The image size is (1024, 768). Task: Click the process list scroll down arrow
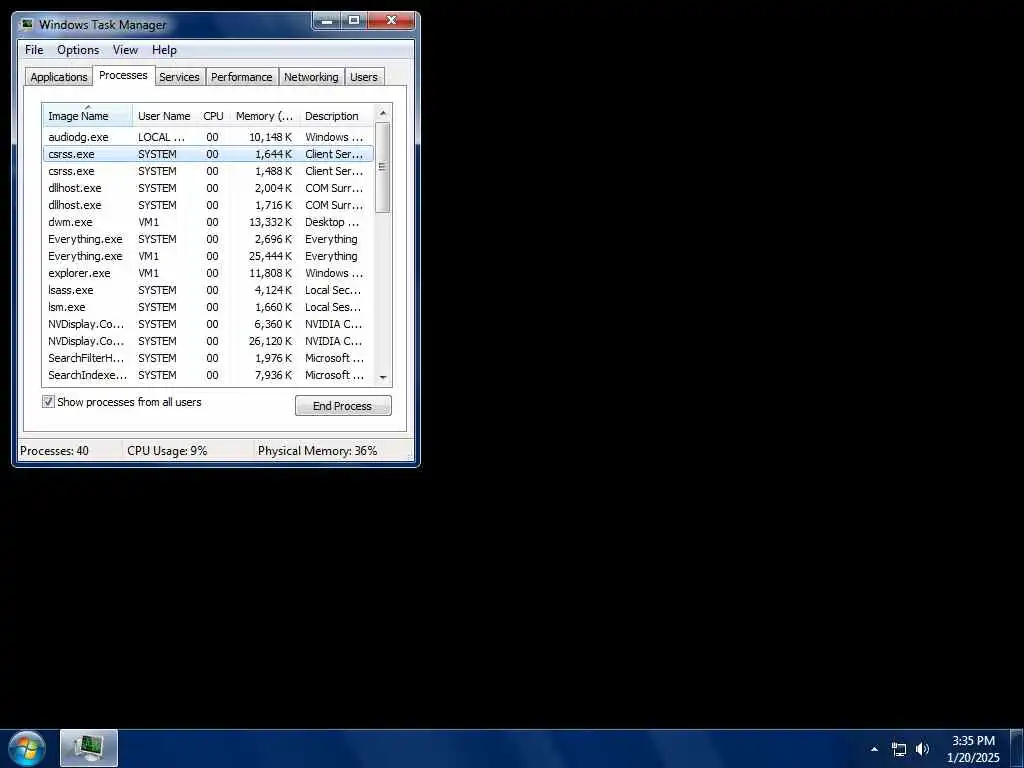coord(383,377)
